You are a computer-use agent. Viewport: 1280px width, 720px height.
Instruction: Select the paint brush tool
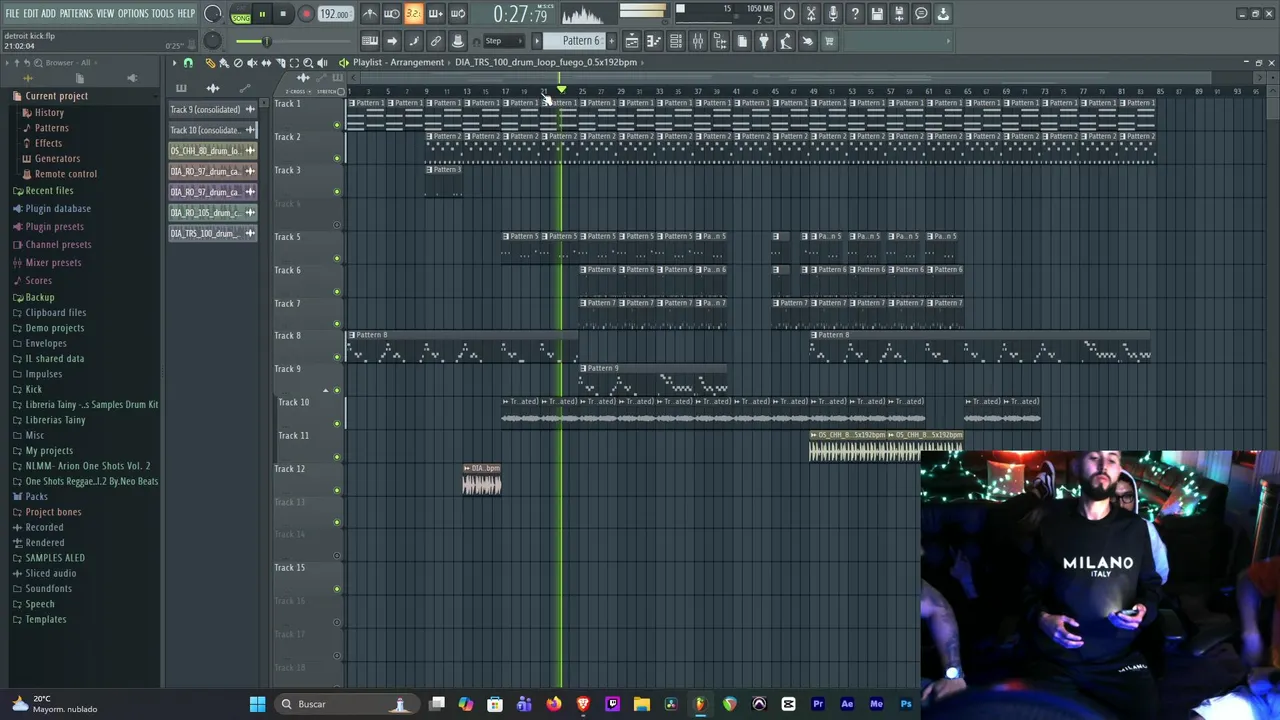pos(224,63)
